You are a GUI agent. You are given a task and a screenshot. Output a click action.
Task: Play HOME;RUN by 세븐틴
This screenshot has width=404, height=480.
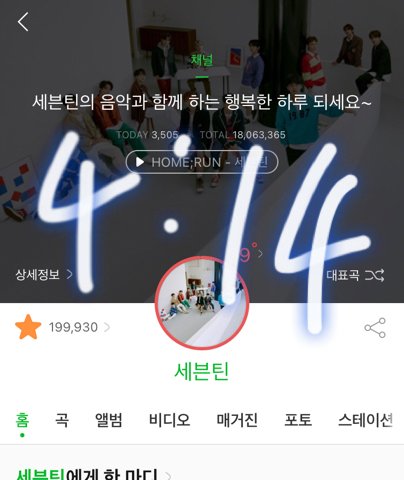(202, 162)
